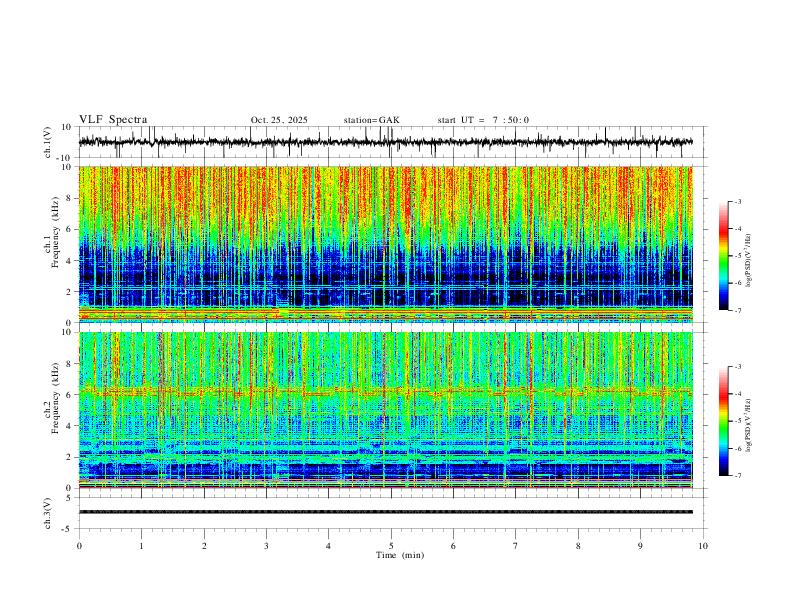Screen dimensions: 792x612
Task: Select the date "Oct. 25, 2025"
Action: pos(279,120)
